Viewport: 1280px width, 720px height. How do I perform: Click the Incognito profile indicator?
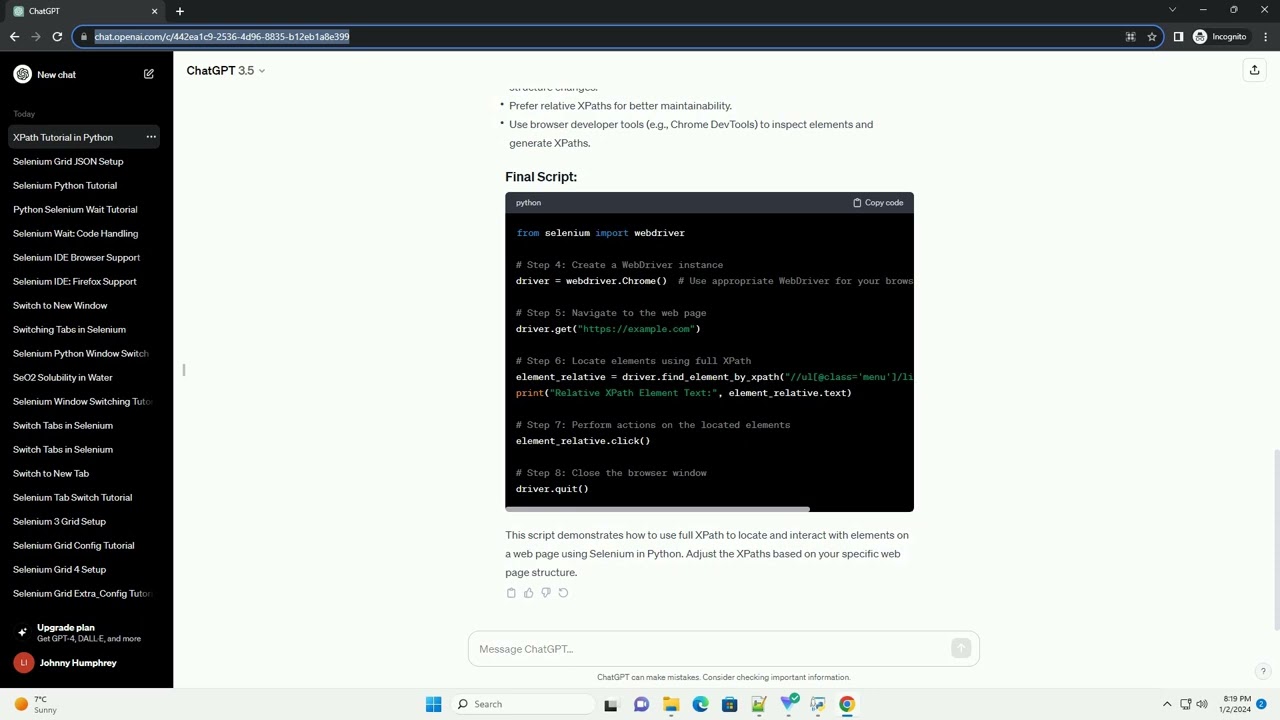click(x=1220, y=37)
